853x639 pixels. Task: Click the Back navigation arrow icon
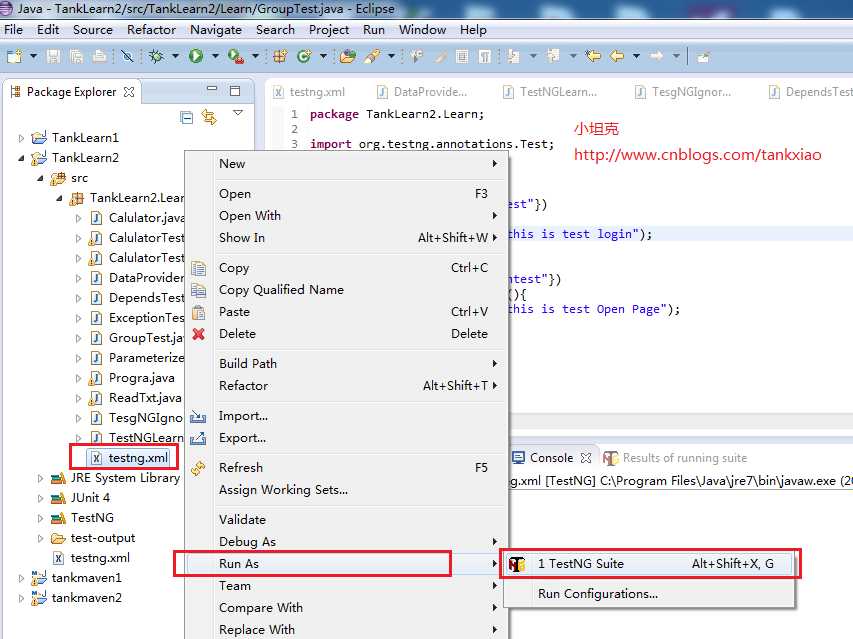(x=616, y=56)
